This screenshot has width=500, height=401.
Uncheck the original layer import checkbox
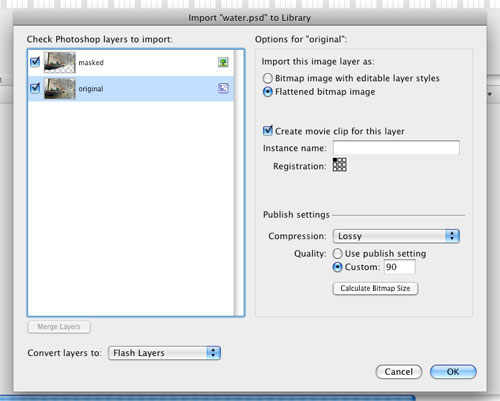[35, 88]
